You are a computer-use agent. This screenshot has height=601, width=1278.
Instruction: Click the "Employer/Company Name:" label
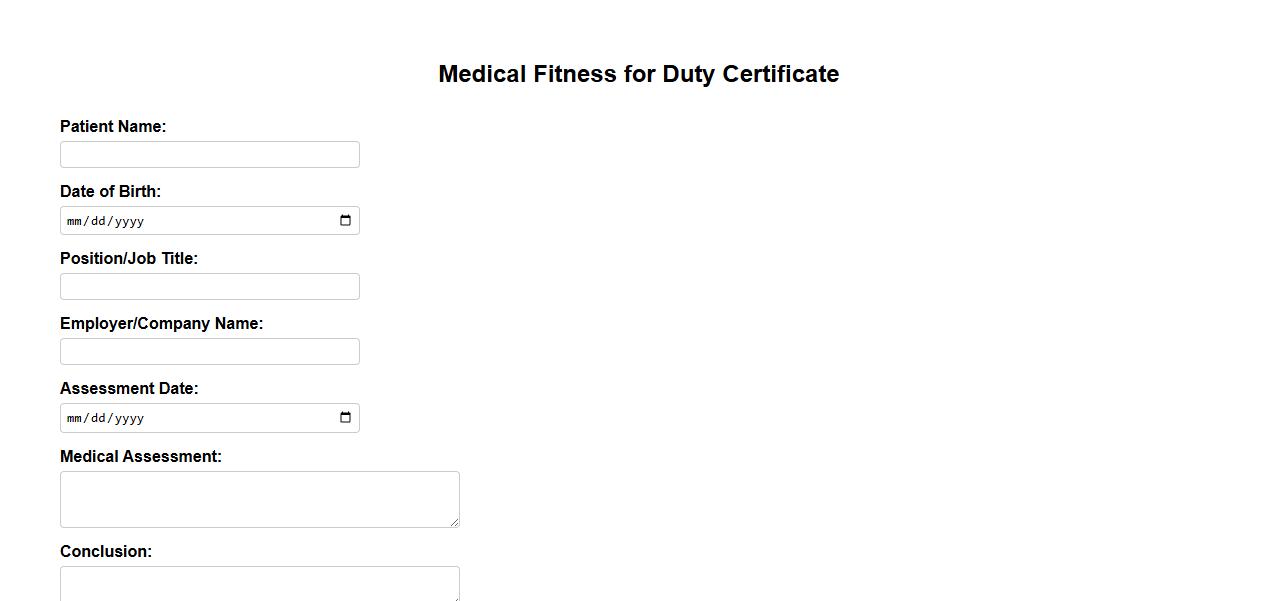[161, 324]
